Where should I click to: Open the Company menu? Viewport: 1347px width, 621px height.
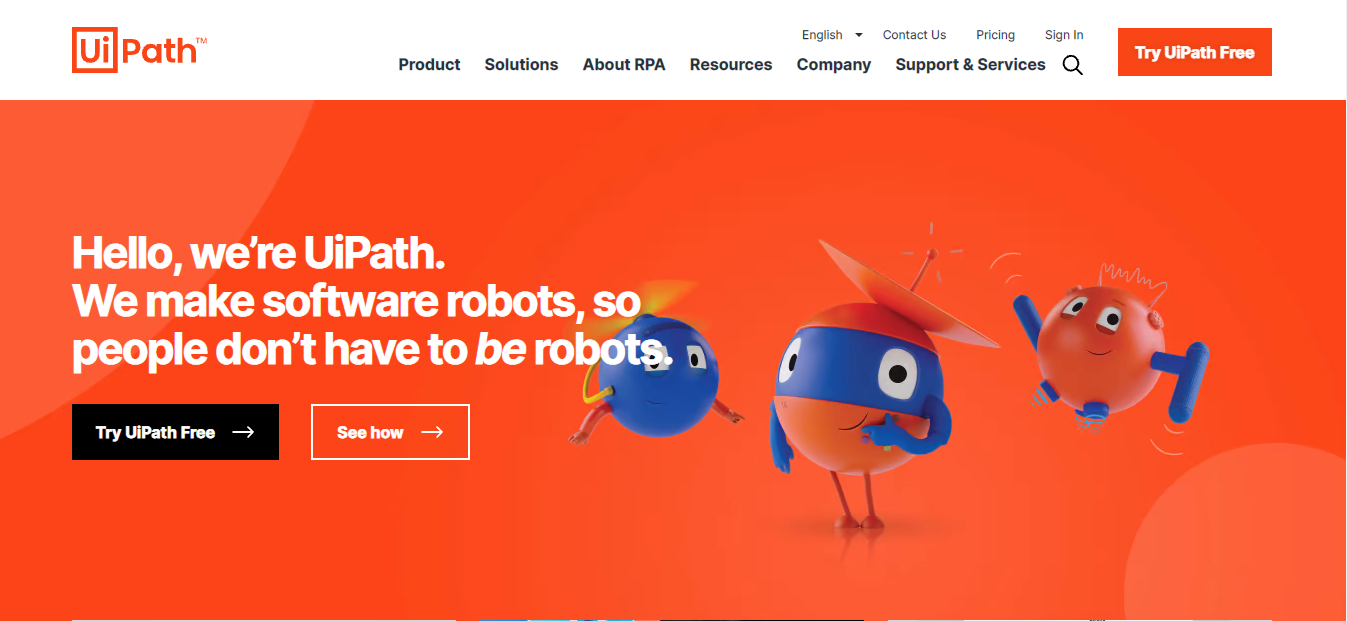834,65
